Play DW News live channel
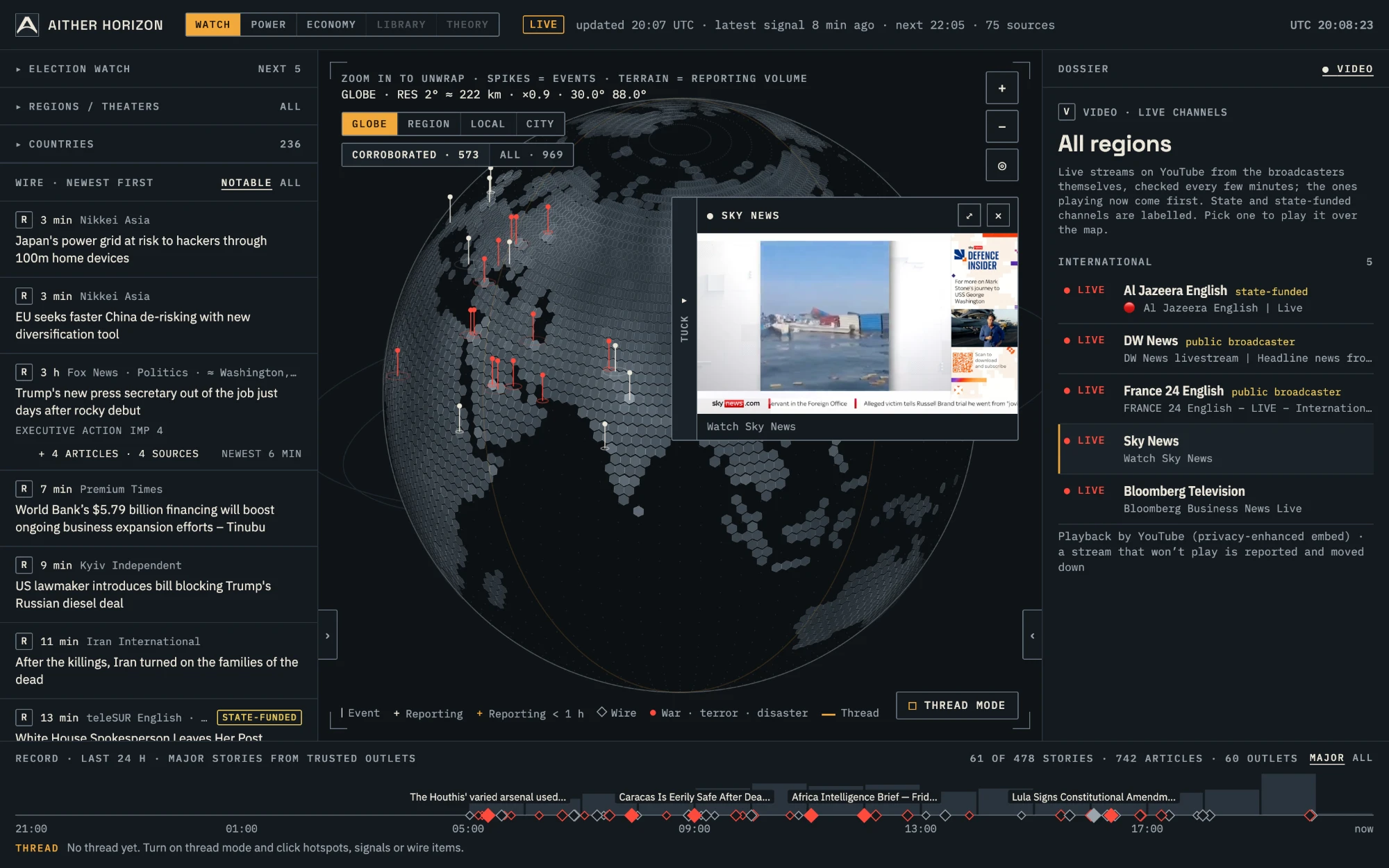This screenshot has width=1389, height=868. point(1215,349)
